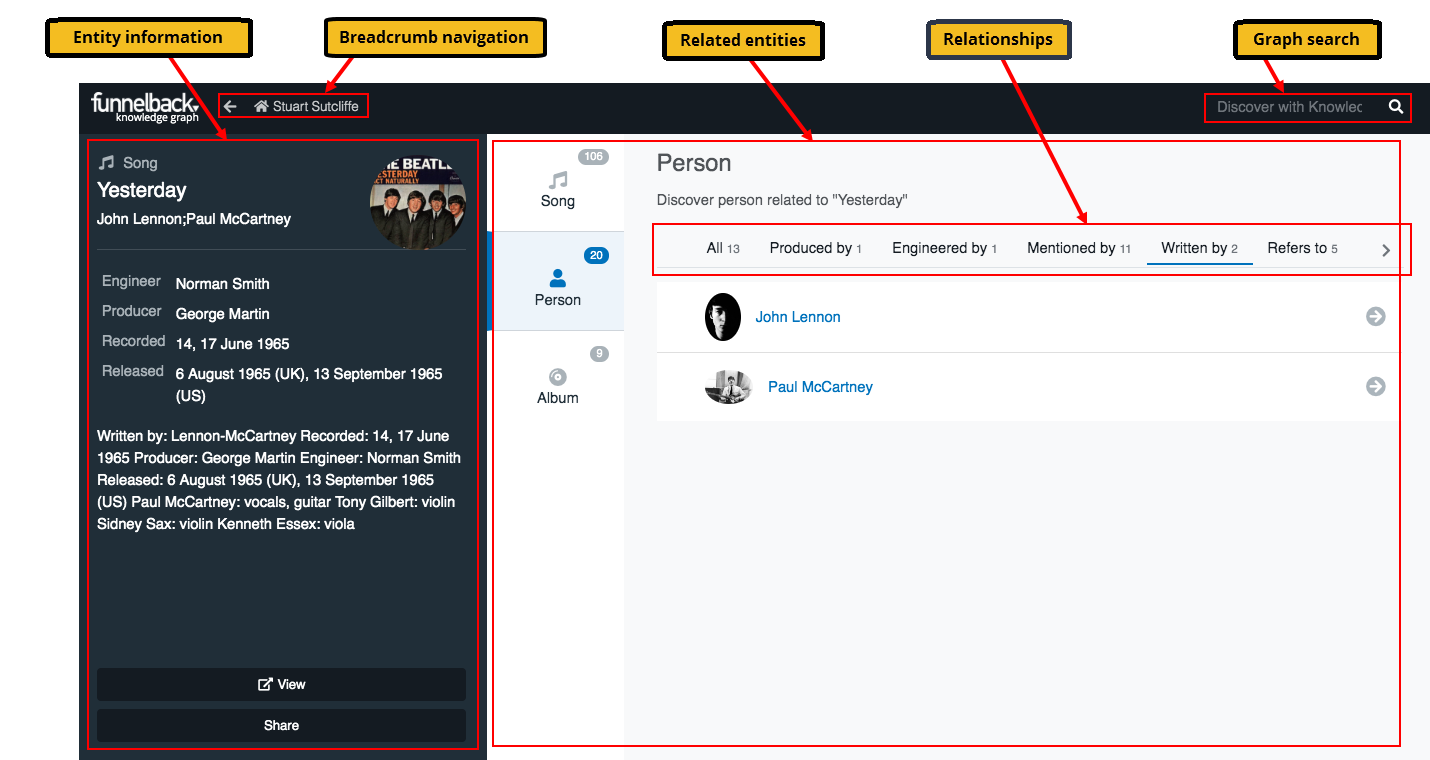This screenshot has width=1430, height=760.
Task: Open John Lennon's person page
Action: [797, 316]
